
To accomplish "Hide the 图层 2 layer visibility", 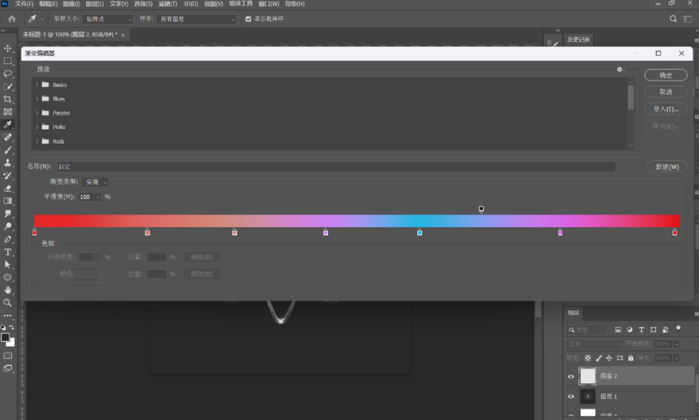I will point(571,377).
